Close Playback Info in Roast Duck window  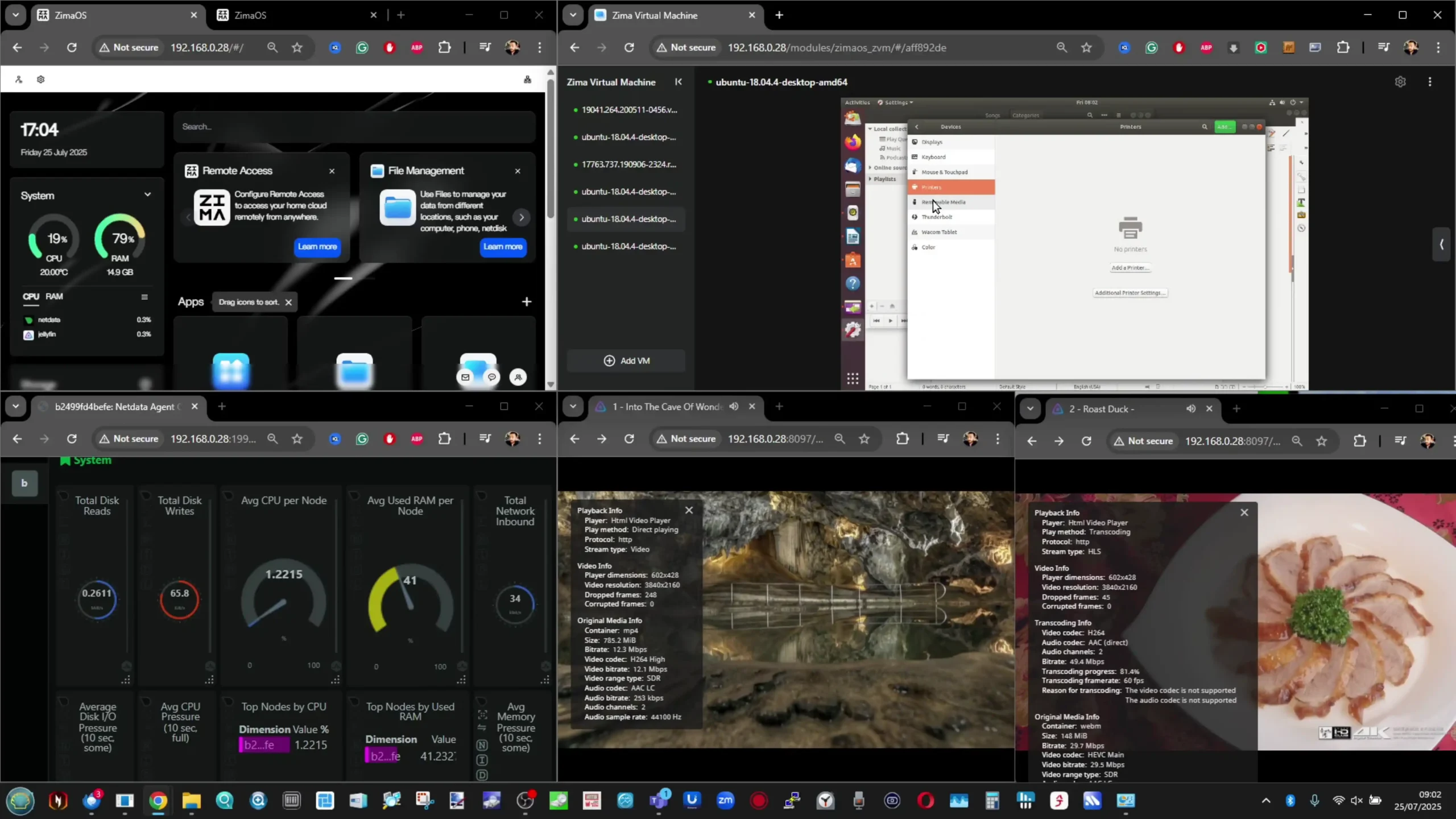point(1244,512)
